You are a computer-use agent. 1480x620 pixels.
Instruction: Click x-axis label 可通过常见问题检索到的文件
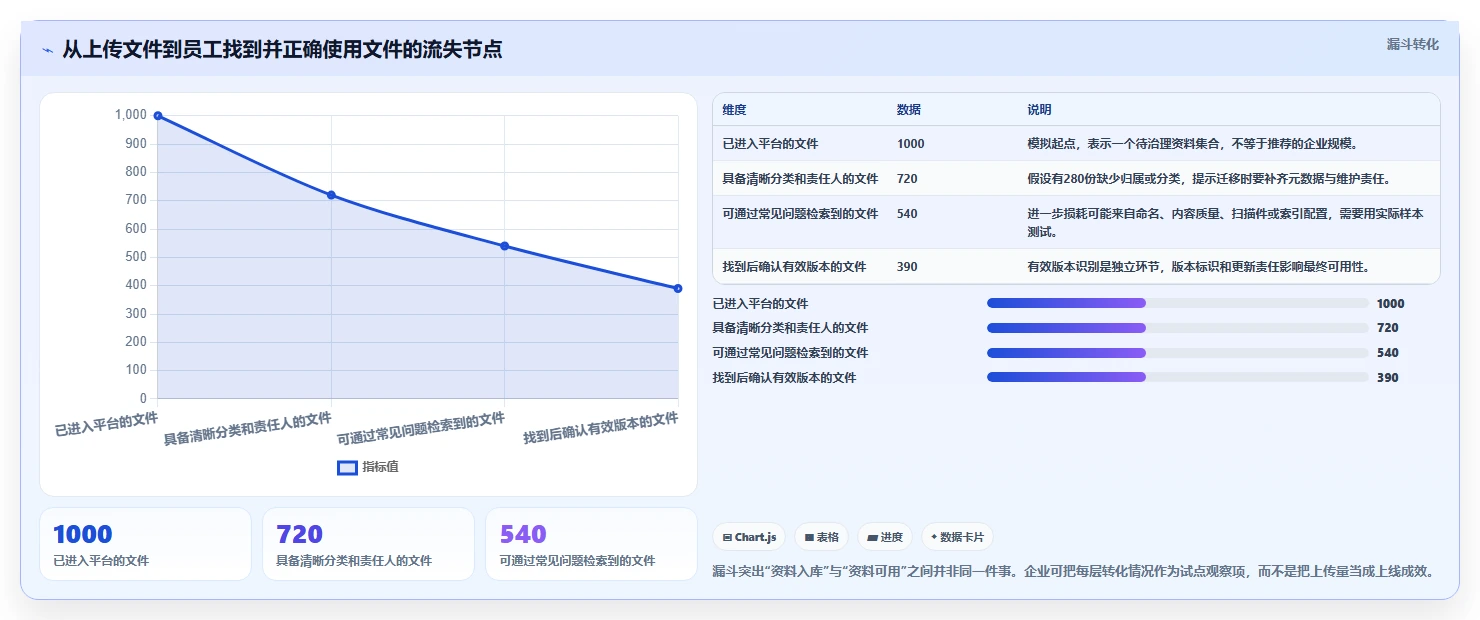pos(421,428)
